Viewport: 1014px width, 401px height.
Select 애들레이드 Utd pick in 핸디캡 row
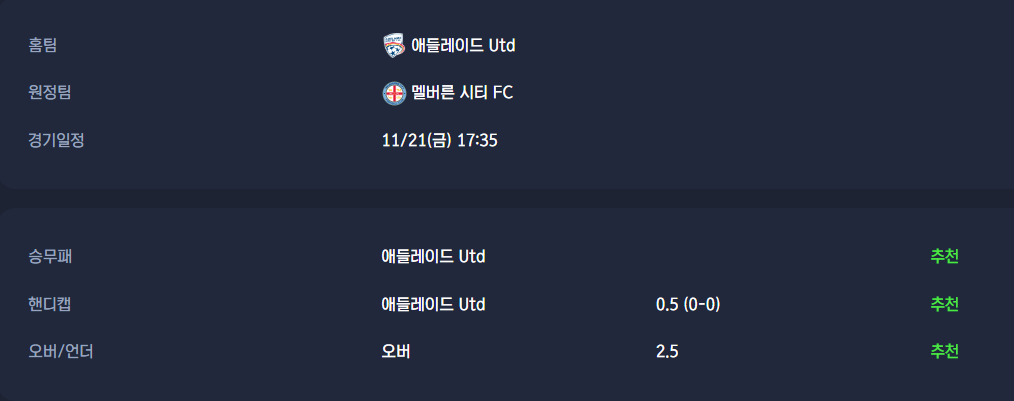click(433, 304)
